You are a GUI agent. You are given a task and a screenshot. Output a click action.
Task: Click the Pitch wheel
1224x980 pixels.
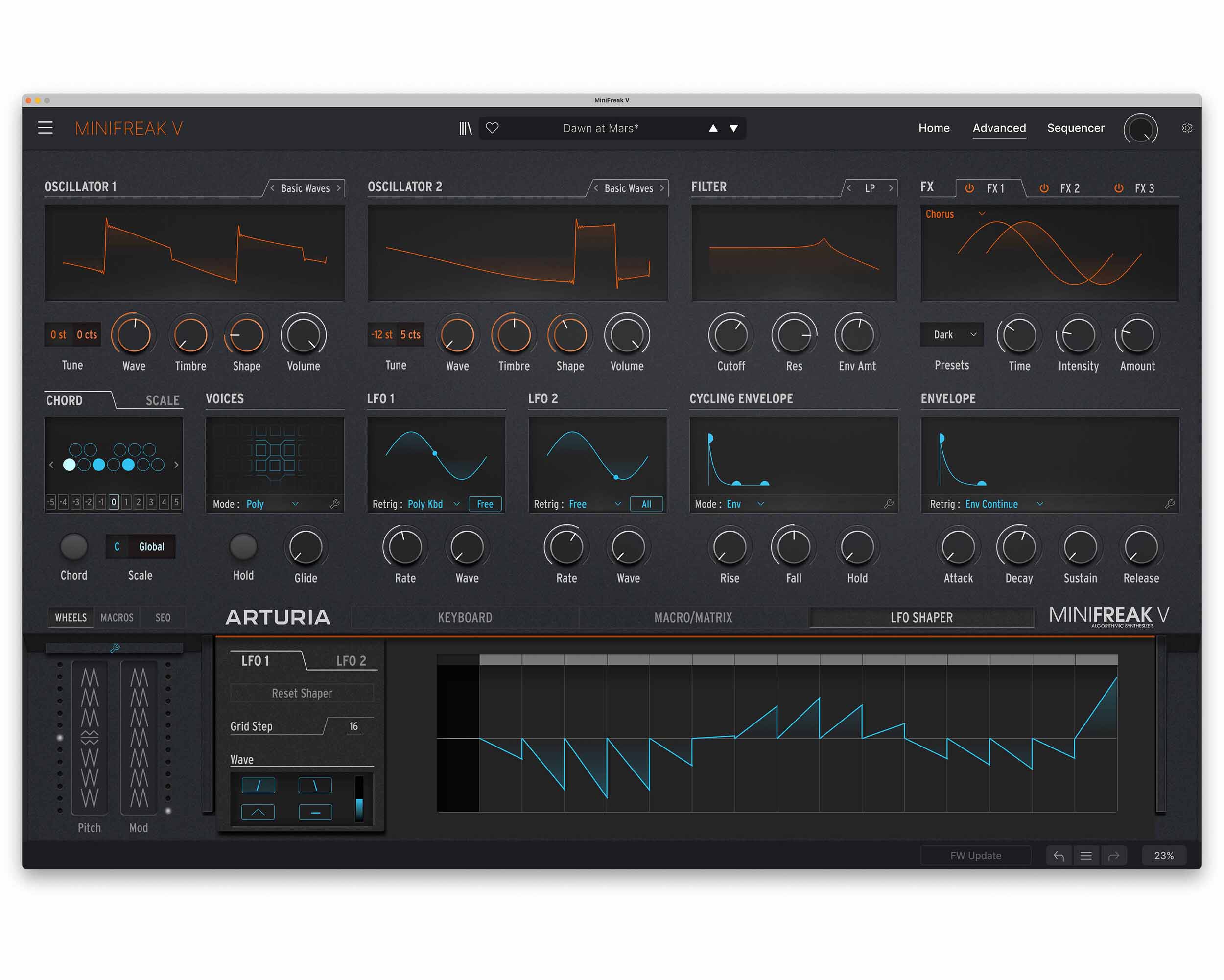point(90,738)
